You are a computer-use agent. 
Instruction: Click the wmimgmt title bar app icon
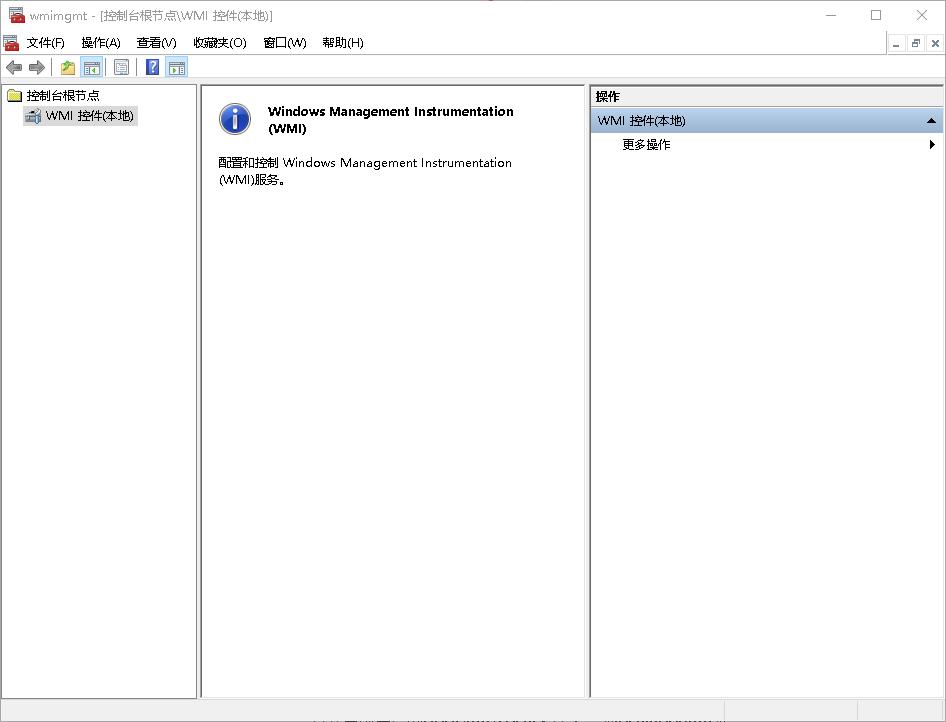16,15
